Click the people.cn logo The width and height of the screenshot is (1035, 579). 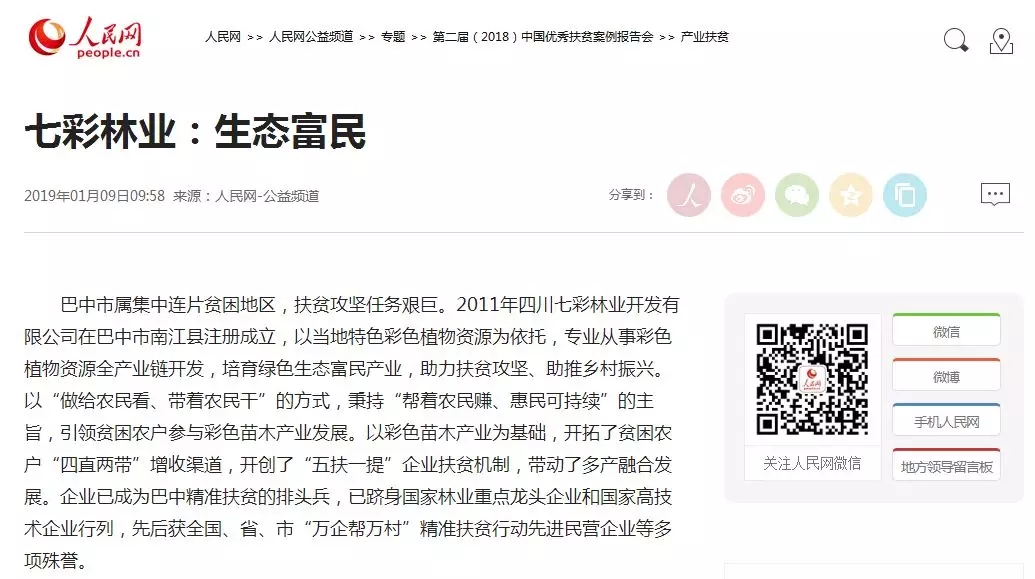(x=84, y=38)
